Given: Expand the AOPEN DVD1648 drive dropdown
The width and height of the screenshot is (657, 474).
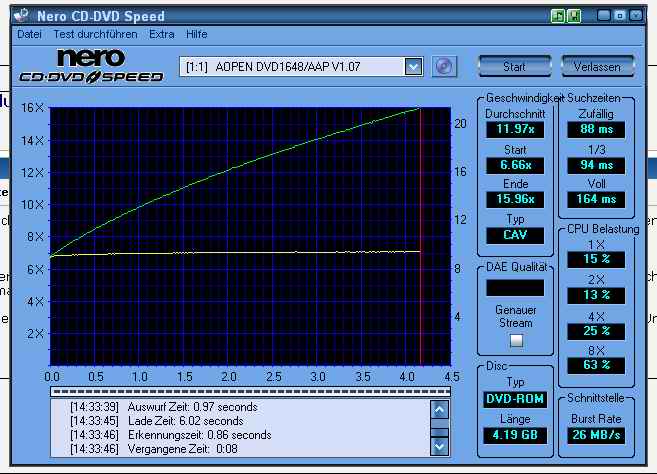Looking at the screenshot, I should click(x=413, y=67).
